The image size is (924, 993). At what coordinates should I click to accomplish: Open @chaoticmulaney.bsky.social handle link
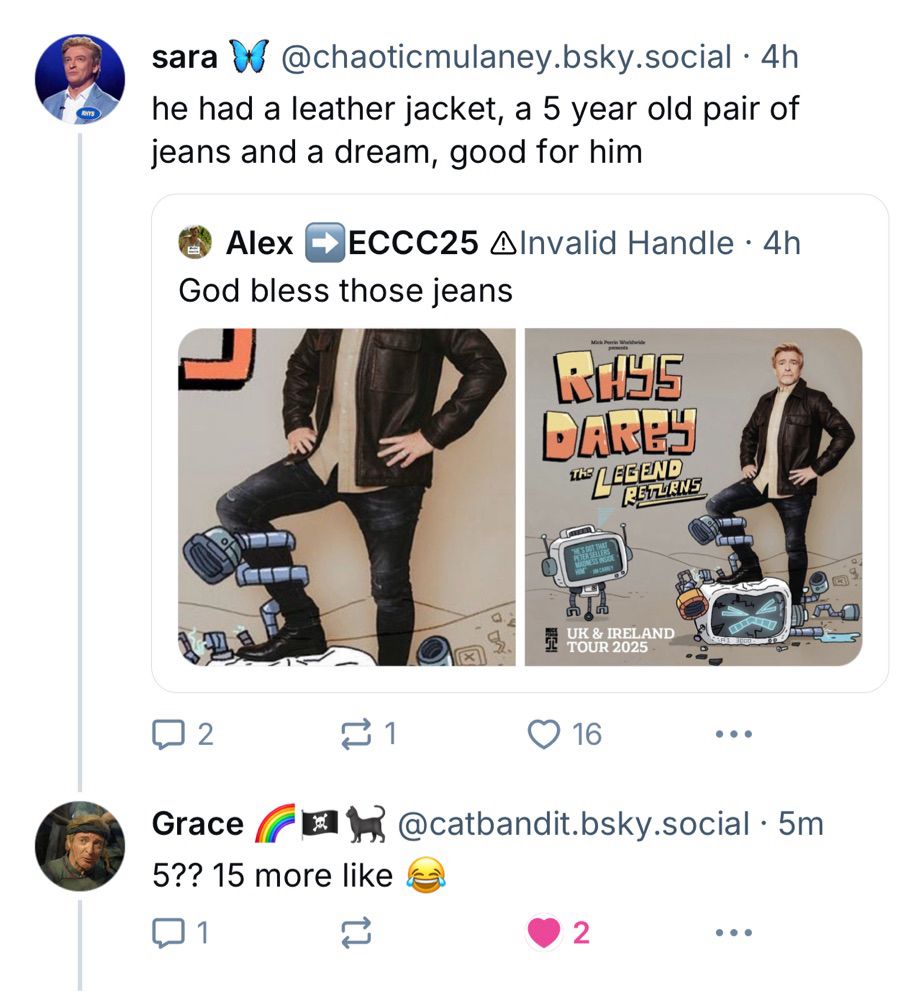tap(505, 57)
